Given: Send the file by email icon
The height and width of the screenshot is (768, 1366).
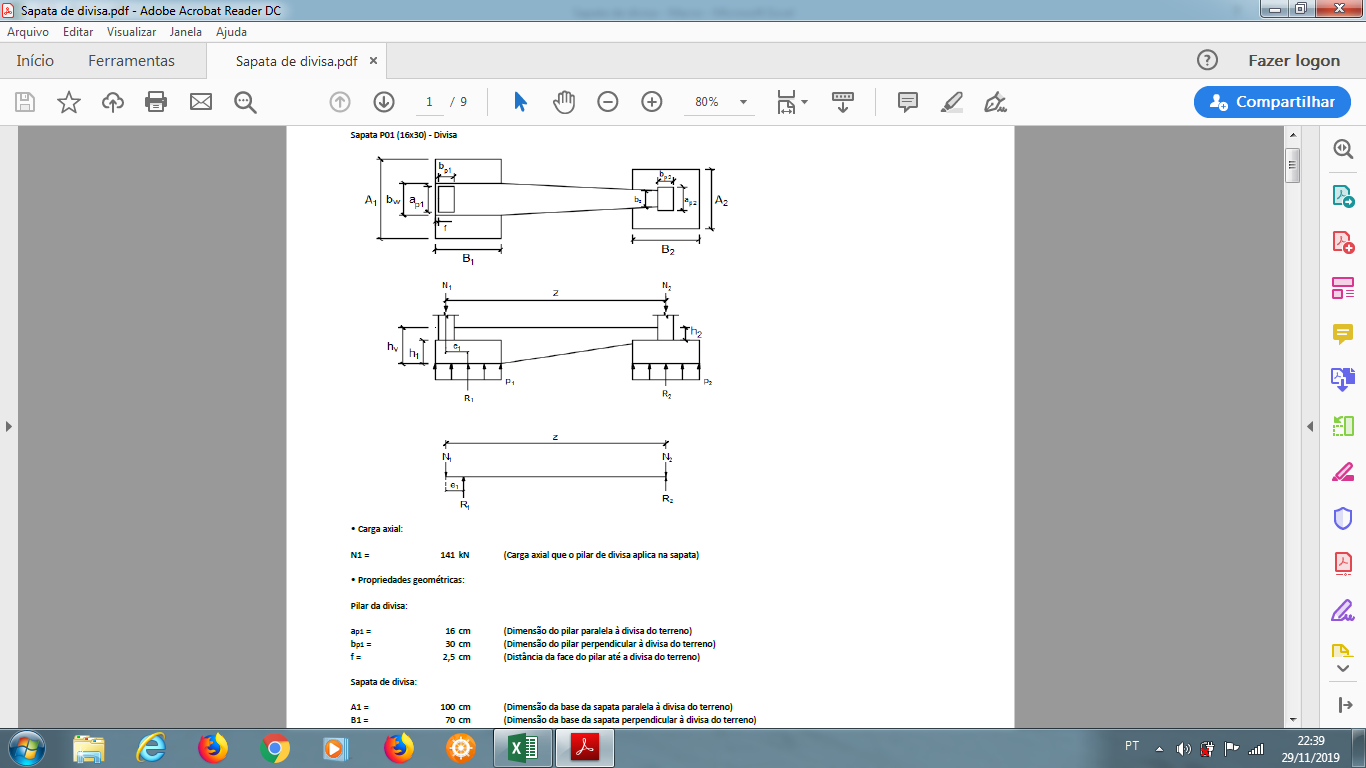Looking at the screenshot, I should pyautogui.click(x=201, y=102).
